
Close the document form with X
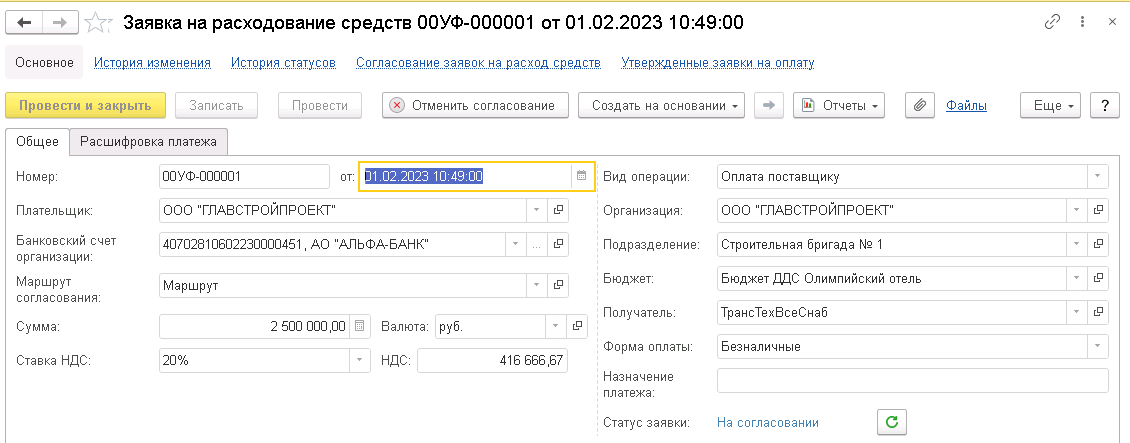(1111, 22)
